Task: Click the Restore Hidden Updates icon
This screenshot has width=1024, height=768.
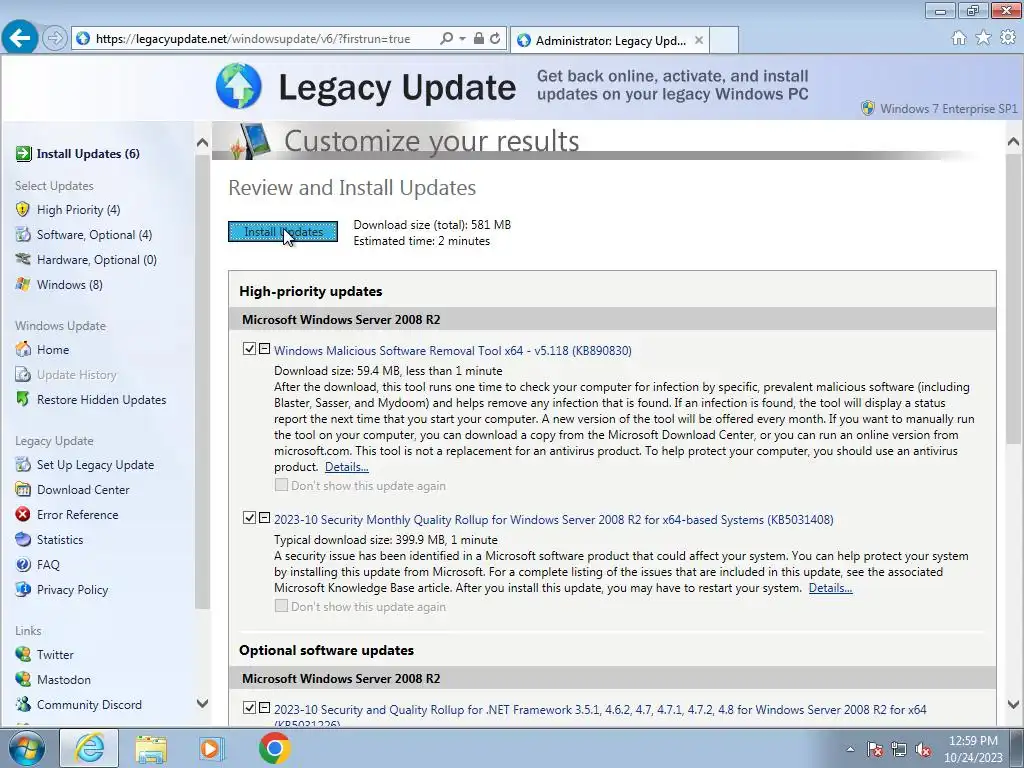Action: point(23,399)
